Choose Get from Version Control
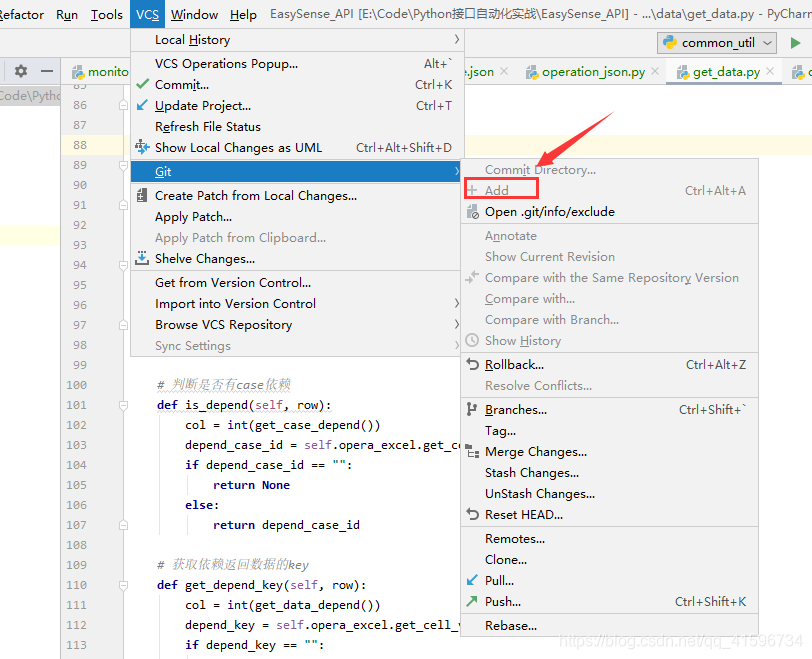The height and width of the screenshot is (659, 812). click(x=295, y=282)
